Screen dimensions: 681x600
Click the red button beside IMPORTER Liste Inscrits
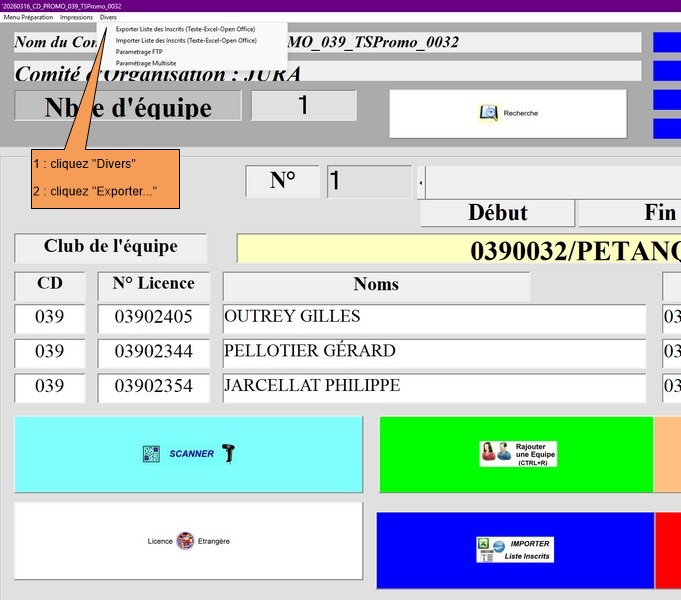coord(668,549)
